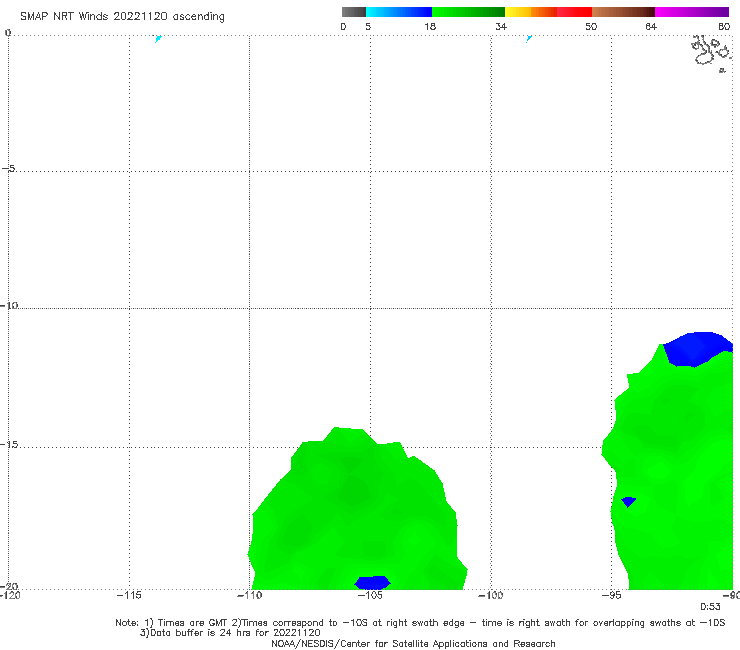Click the '-10' latitude axis label

tap(9, 305)
